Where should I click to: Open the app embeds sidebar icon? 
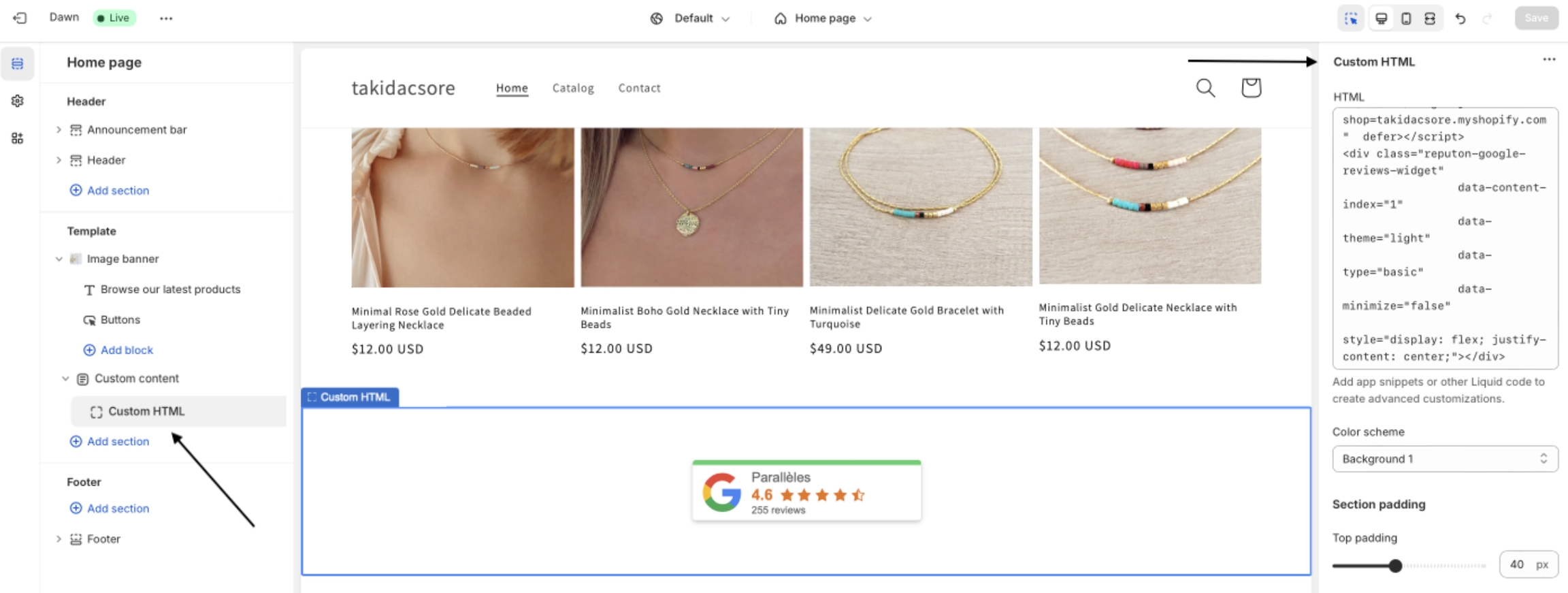click(x=18, y=139)
